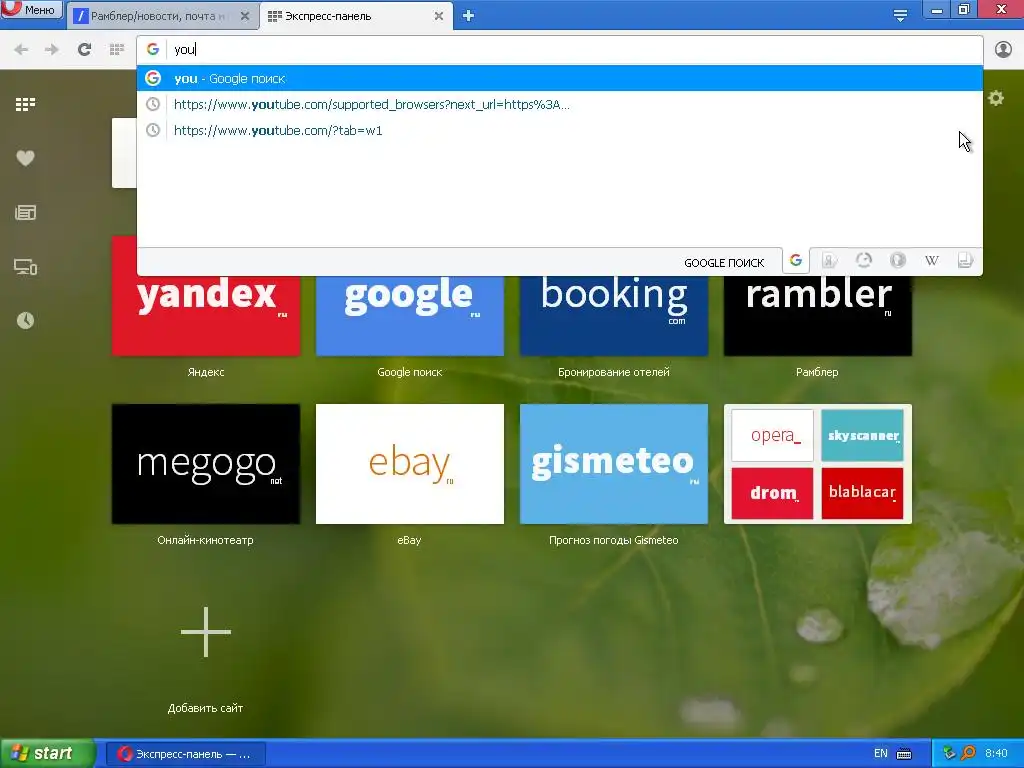The height and width of the screenshot is (768, 1024).
Task: Click the magnifier tray icon
Action: point(968,754)
